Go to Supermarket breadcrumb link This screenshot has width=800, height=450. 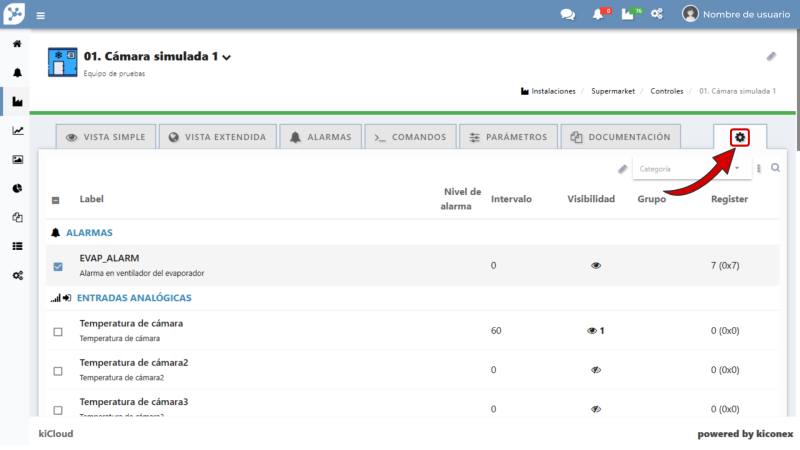(615, 91)
